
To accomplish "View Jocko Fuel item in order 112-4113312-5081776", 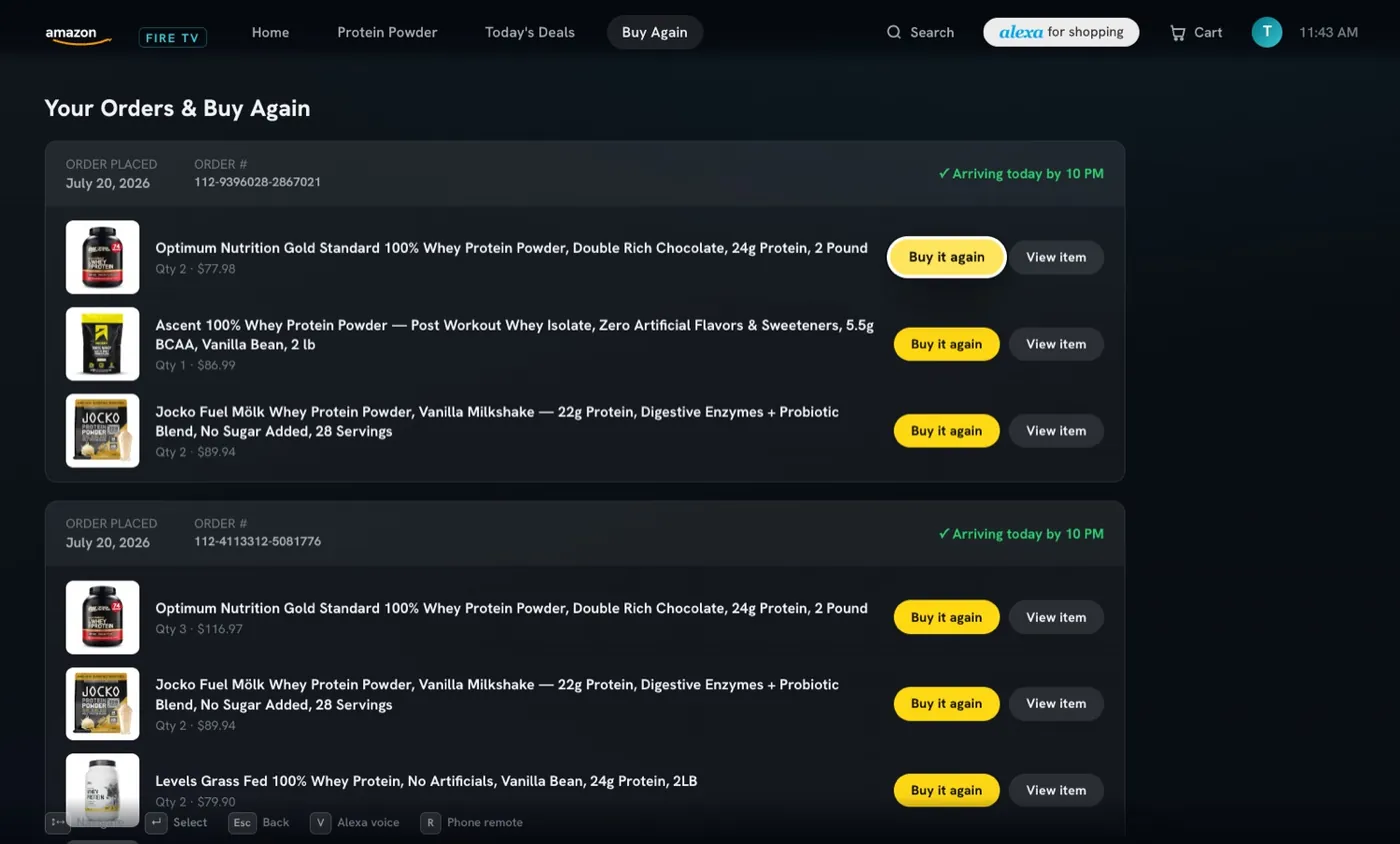I will 1056,704.
